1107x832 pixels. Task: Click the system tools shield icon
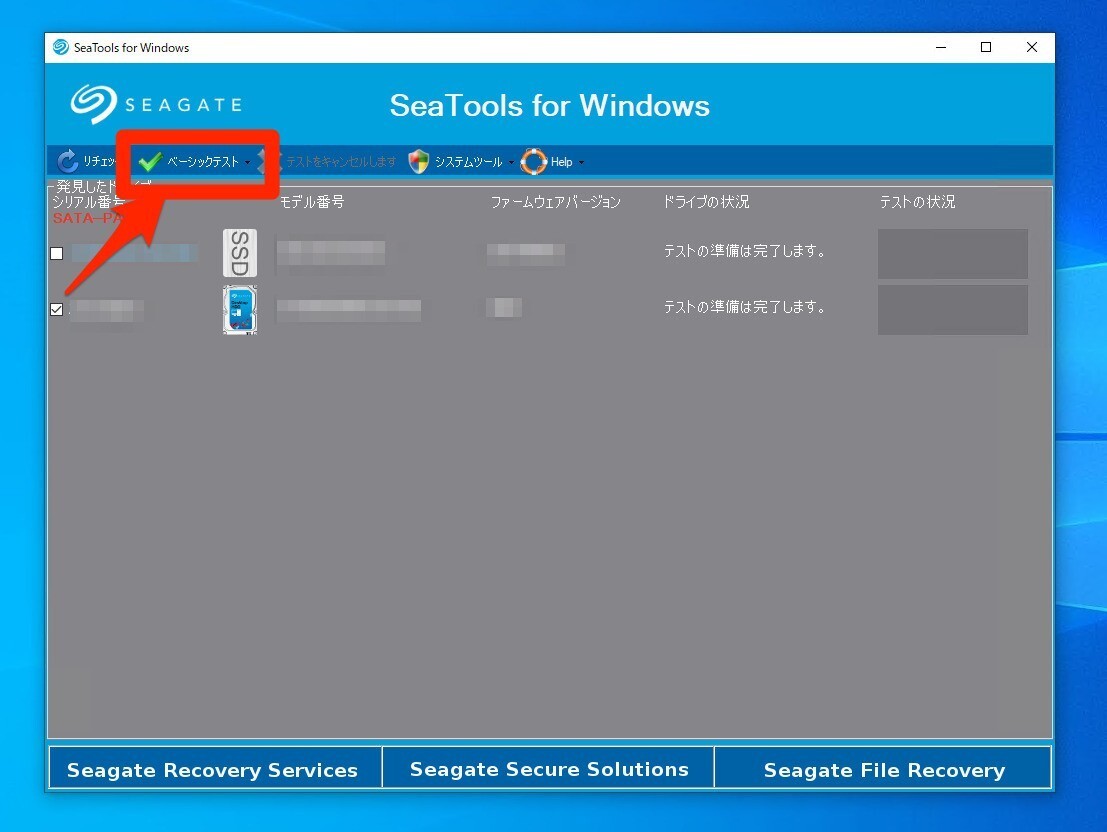point(419,162)
